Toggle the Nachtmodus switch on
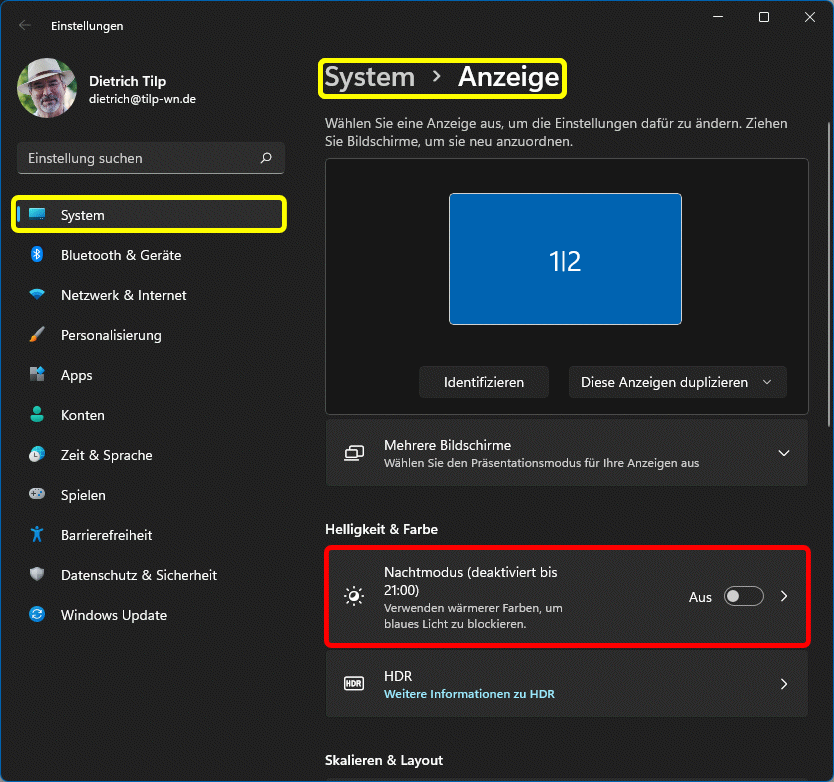Image resolution: width=834 pixels, height=782 pixels. [744, 596]
